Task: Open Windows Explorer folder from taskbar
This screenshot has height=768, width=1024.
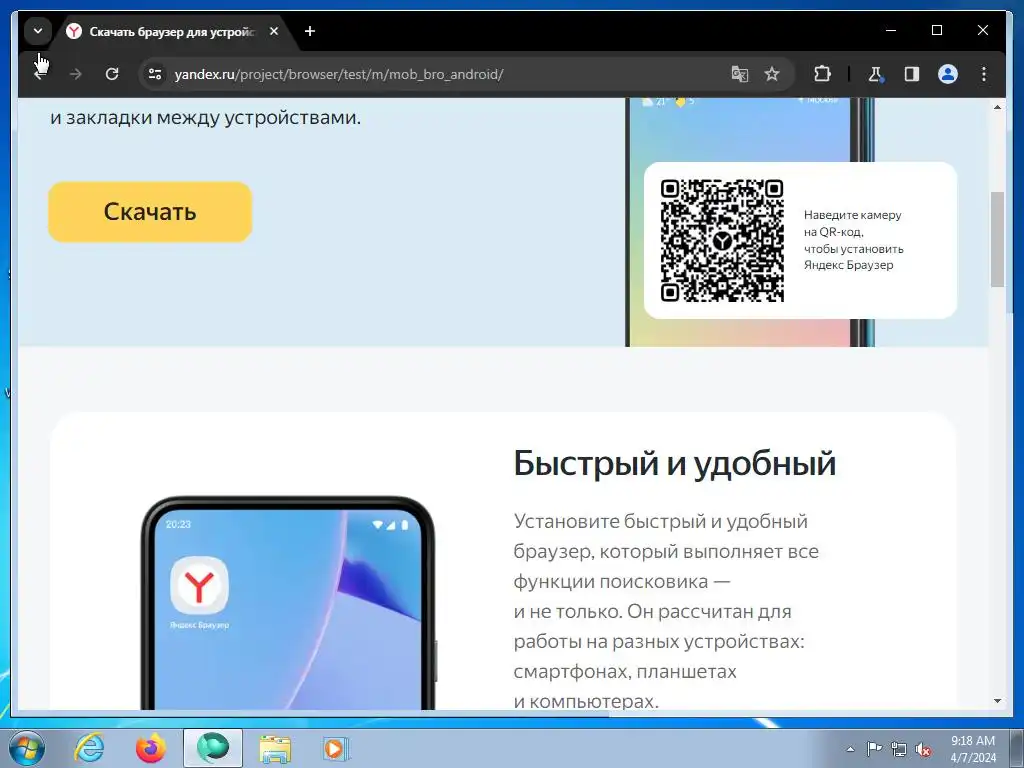Action: pos(275,748)
